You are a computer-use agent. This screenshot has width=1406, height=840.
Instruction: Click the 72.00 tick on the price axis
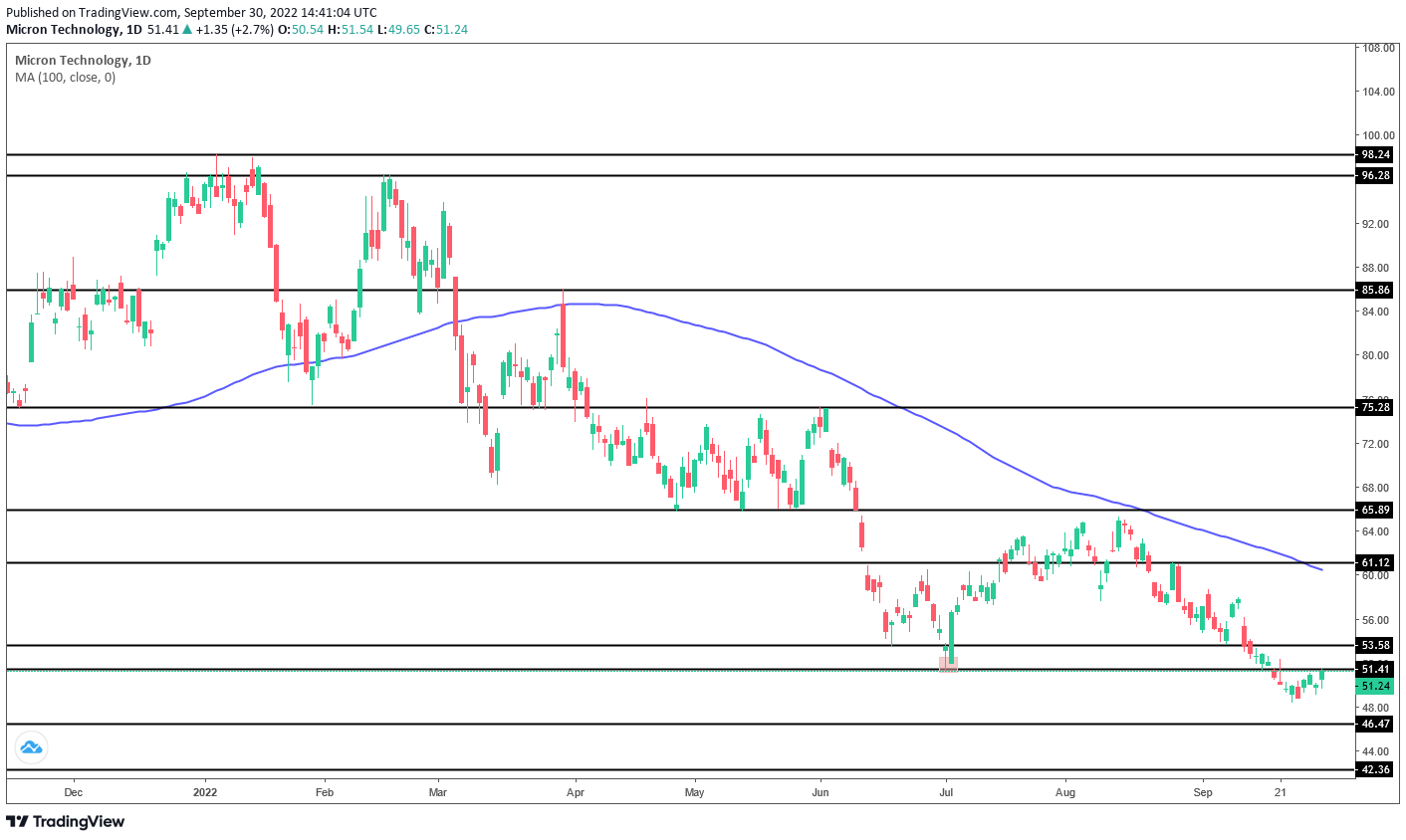[x=1377, y=444]
